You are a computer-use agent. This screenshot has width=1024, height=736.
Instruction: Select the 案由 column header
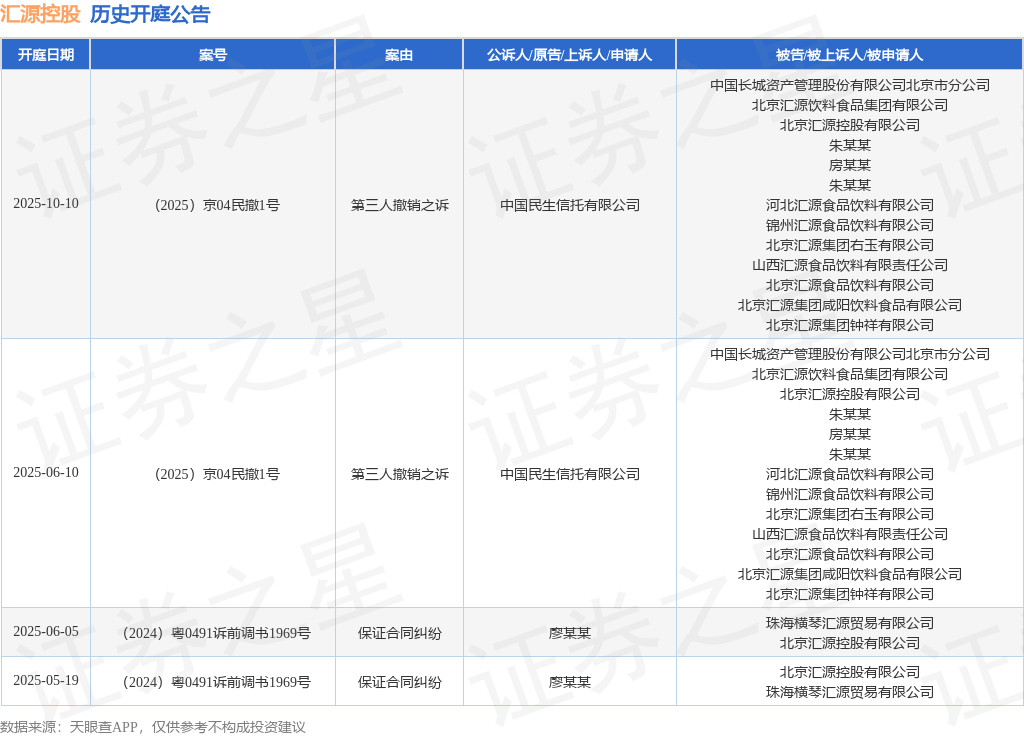399,55
